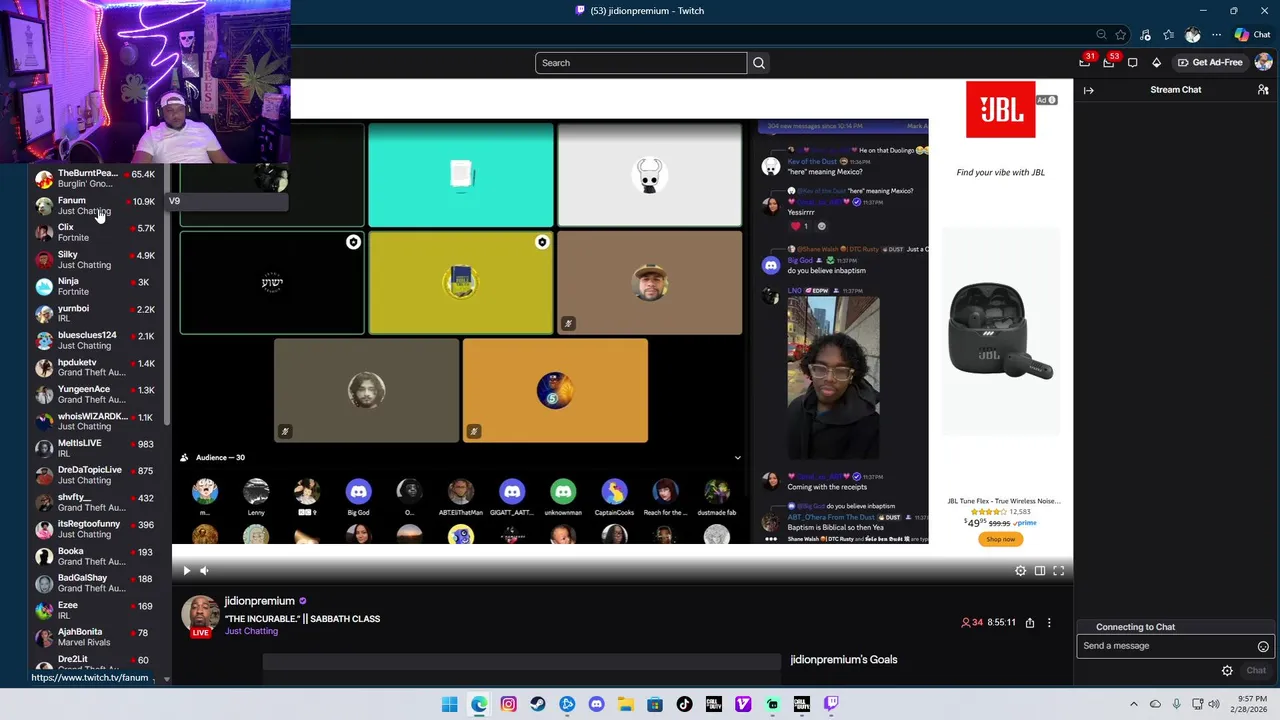Enter fullscreen on the video player
Image resolution: width=1280 pixels, height=720 pixels.
(x=1059, y=571)
